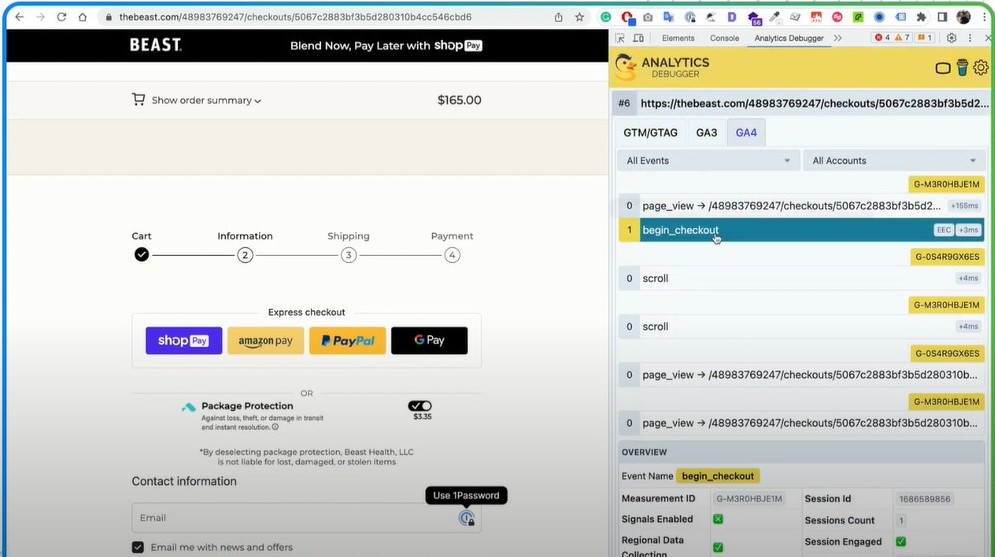Screen dimensions: 995x557
Task: Select the GA3 tab
Action: (706, 133)
